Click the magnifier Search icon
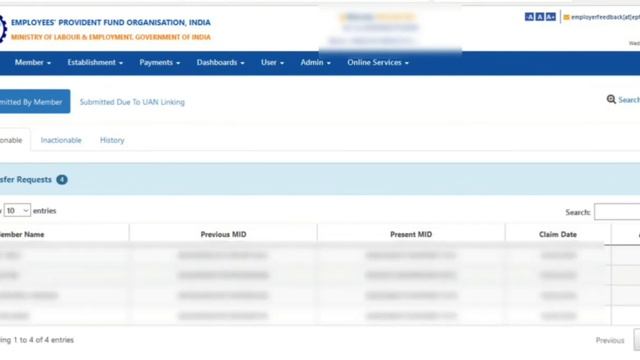Viewport: 640px width, 360px height. coord(611,100)
